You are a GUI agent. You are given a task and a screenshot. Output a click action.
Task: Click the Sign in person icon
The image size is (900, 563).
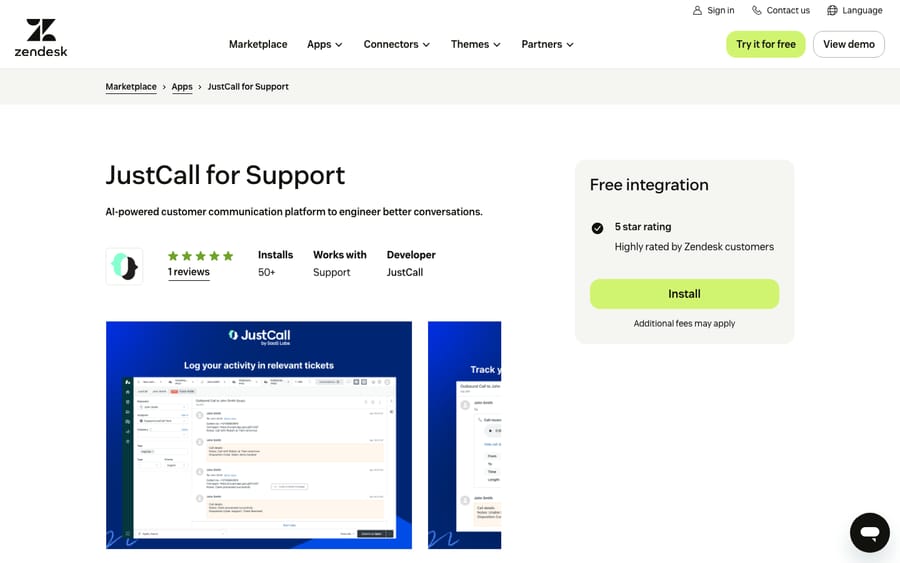(697, 10)
